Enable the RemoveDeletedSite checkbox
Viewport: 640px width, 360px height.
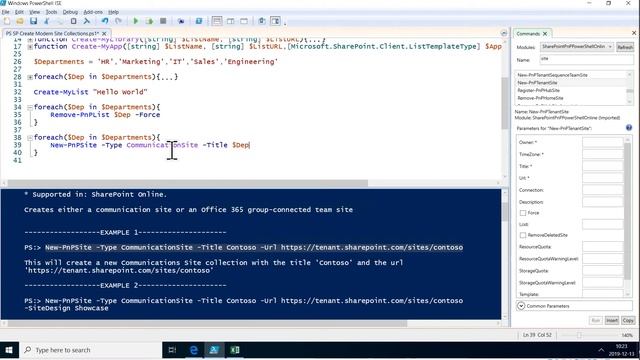point(523,235)
